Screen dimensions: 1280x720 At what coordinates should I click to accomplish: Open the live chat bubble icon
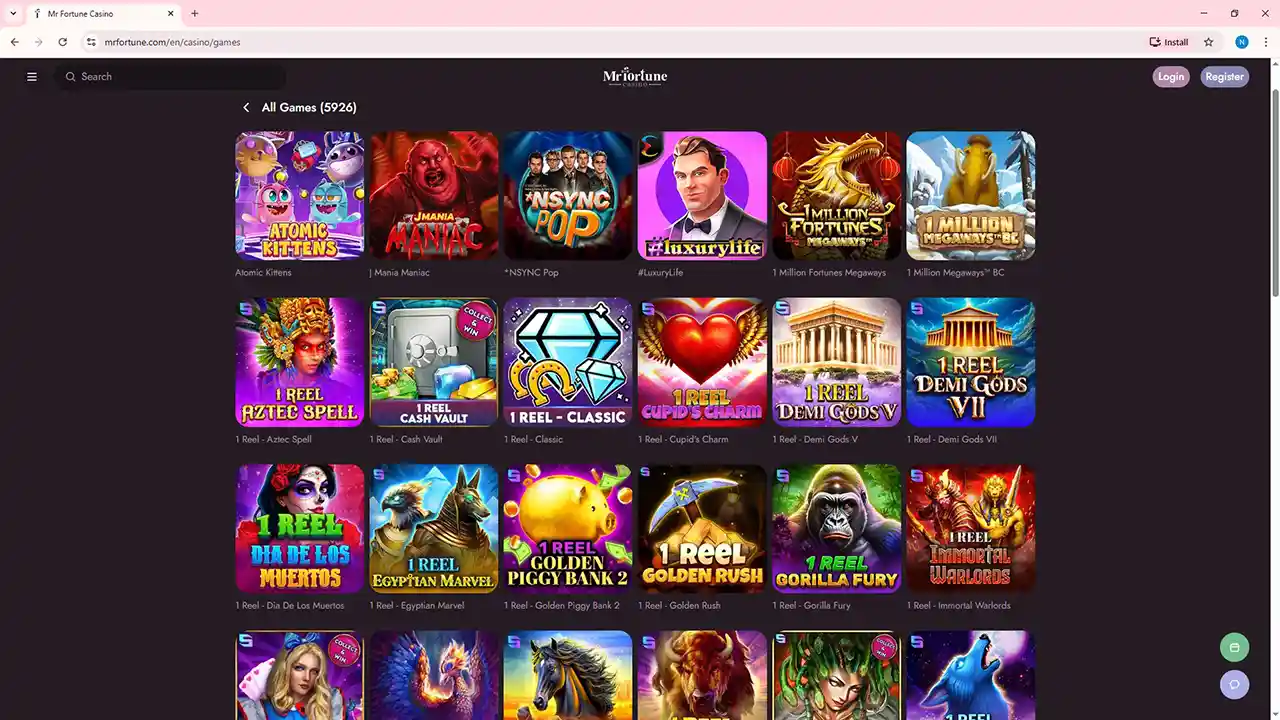click(1234, 684)
